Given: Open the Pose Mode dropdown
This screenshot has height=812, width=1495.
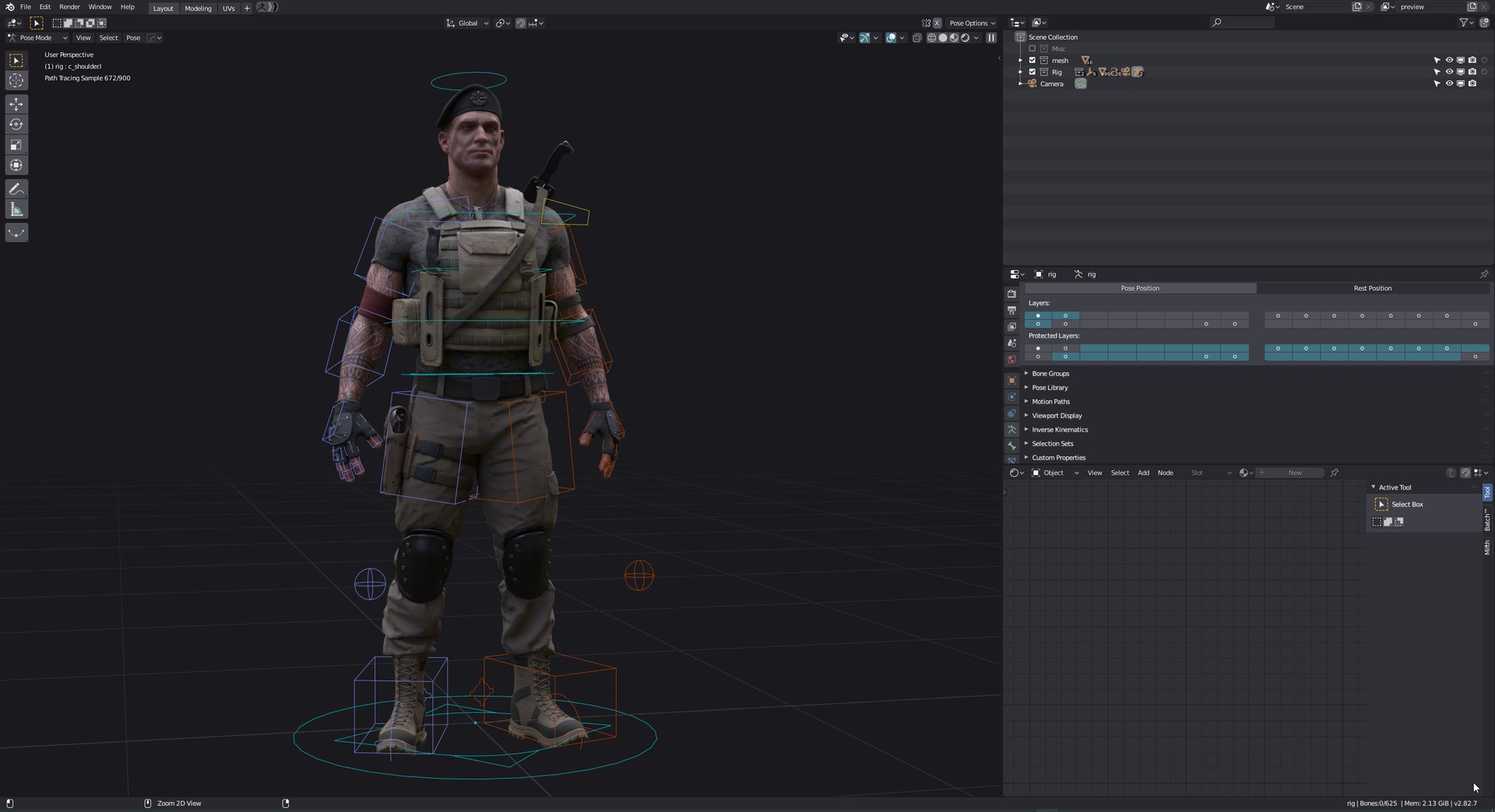Looking at the screenshot, I should [37, 37].
